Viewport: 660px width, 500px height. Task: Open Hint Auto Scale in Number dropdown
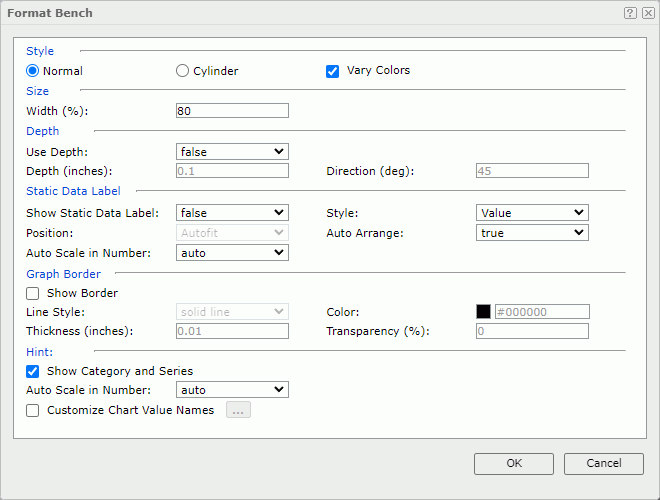232,390
